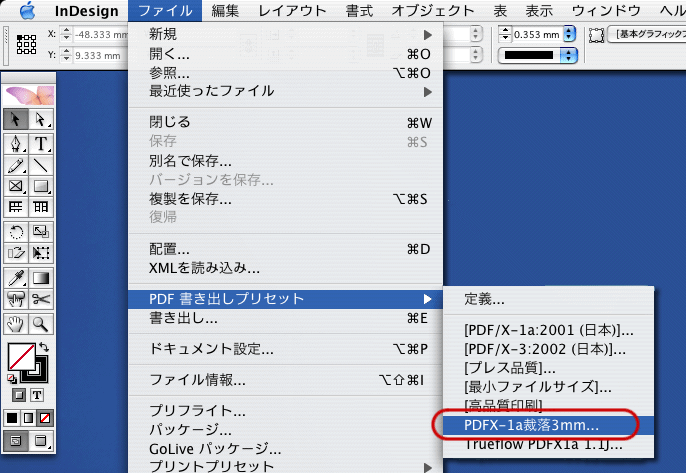The height and width of the screenshot is (473, 686).
Task: Open the ウィンドウ menu
Action: click(x=606, y=11)
